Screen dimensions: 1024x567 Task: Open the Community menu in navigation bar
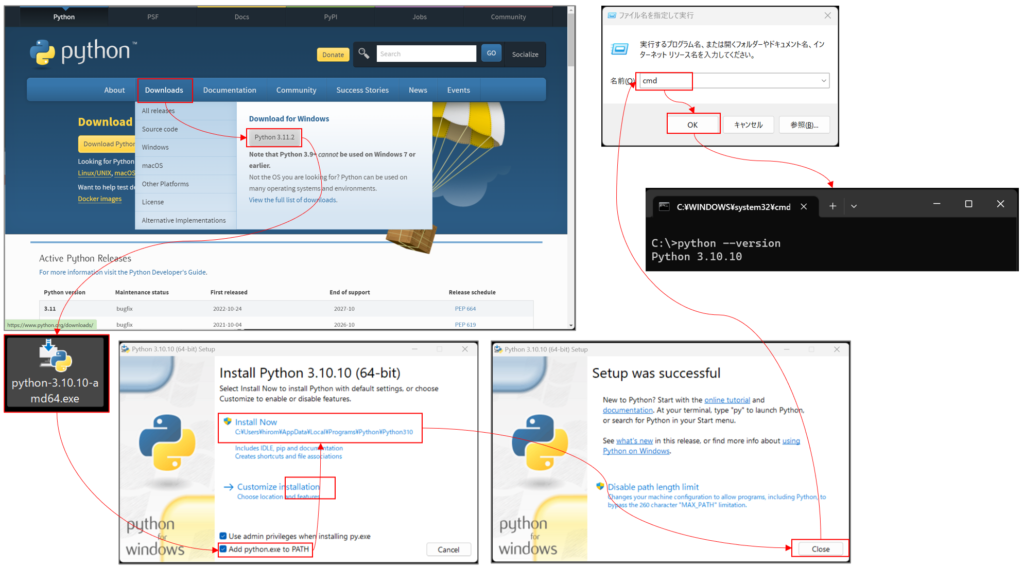click(296, 90)
